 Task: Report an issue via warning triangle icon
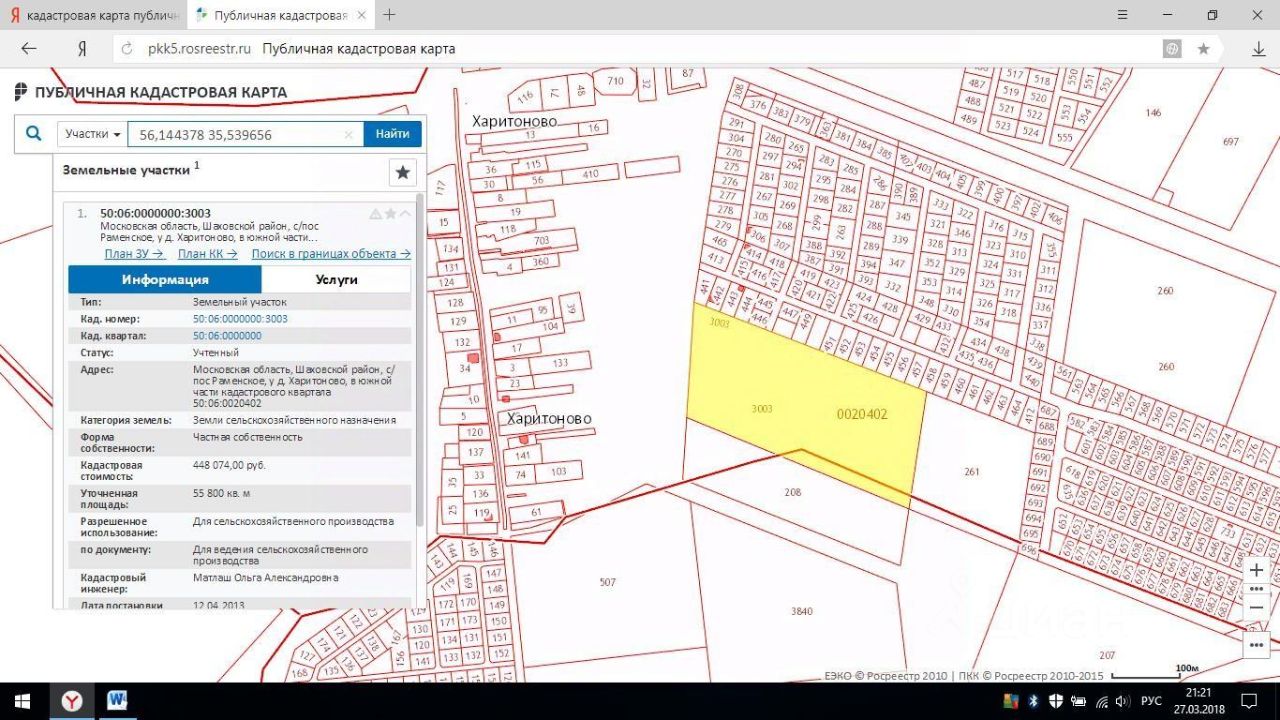point(376,213)
